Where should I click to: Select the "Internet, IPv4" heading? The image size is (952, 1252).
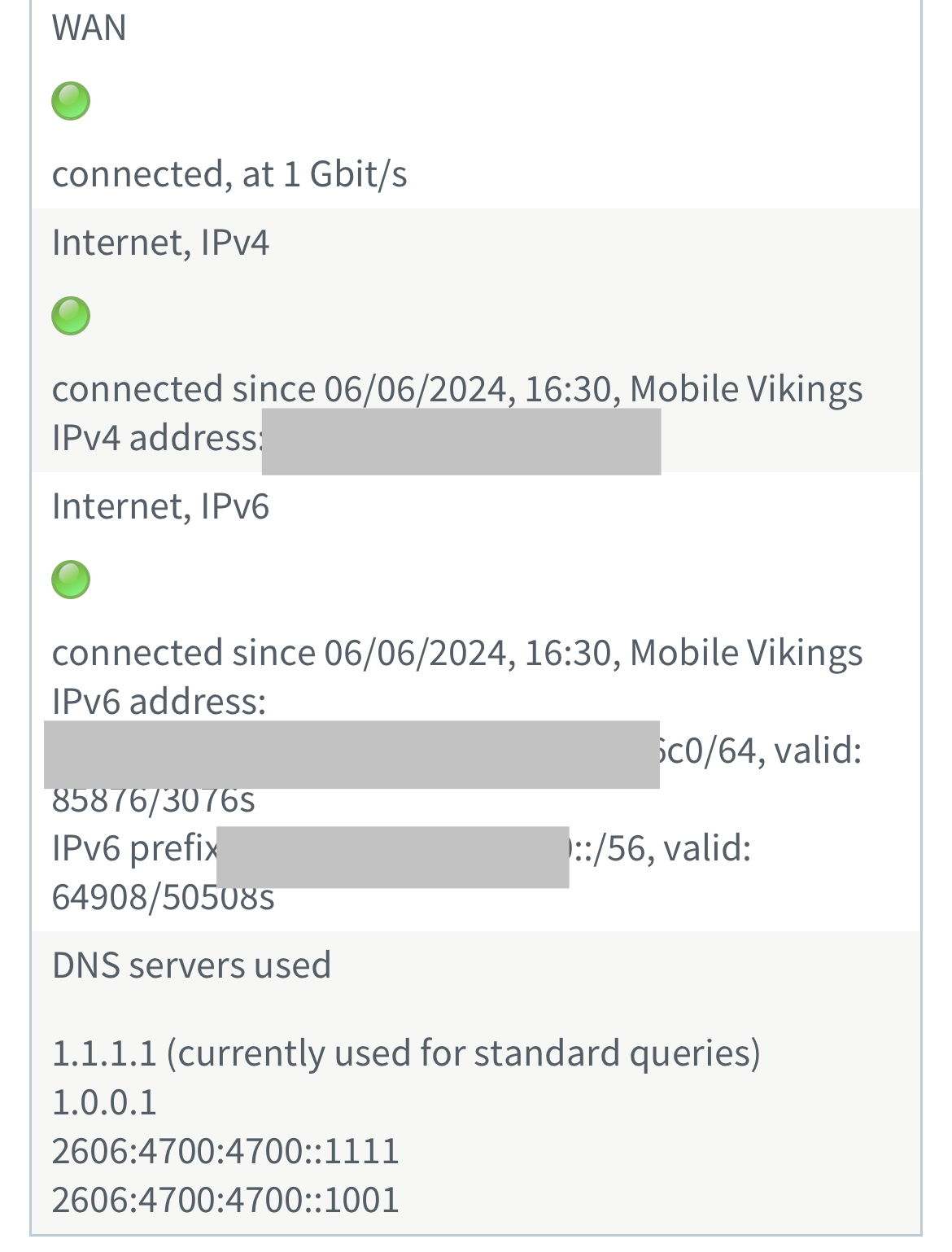pyautogui.click(x=160, y=243)
